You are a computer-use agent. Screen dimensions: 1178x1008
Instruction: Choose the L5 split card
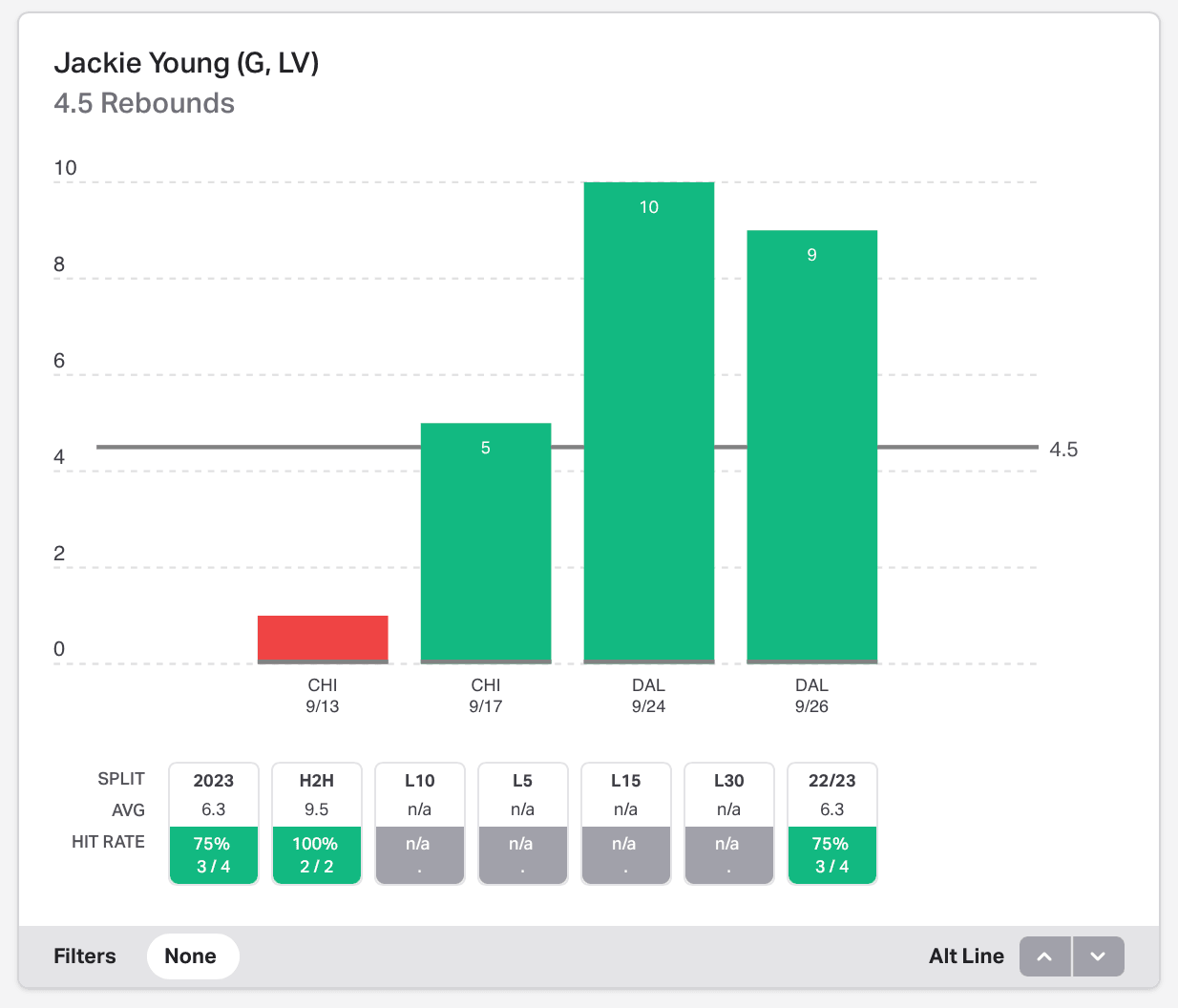(x=523, y=794)
